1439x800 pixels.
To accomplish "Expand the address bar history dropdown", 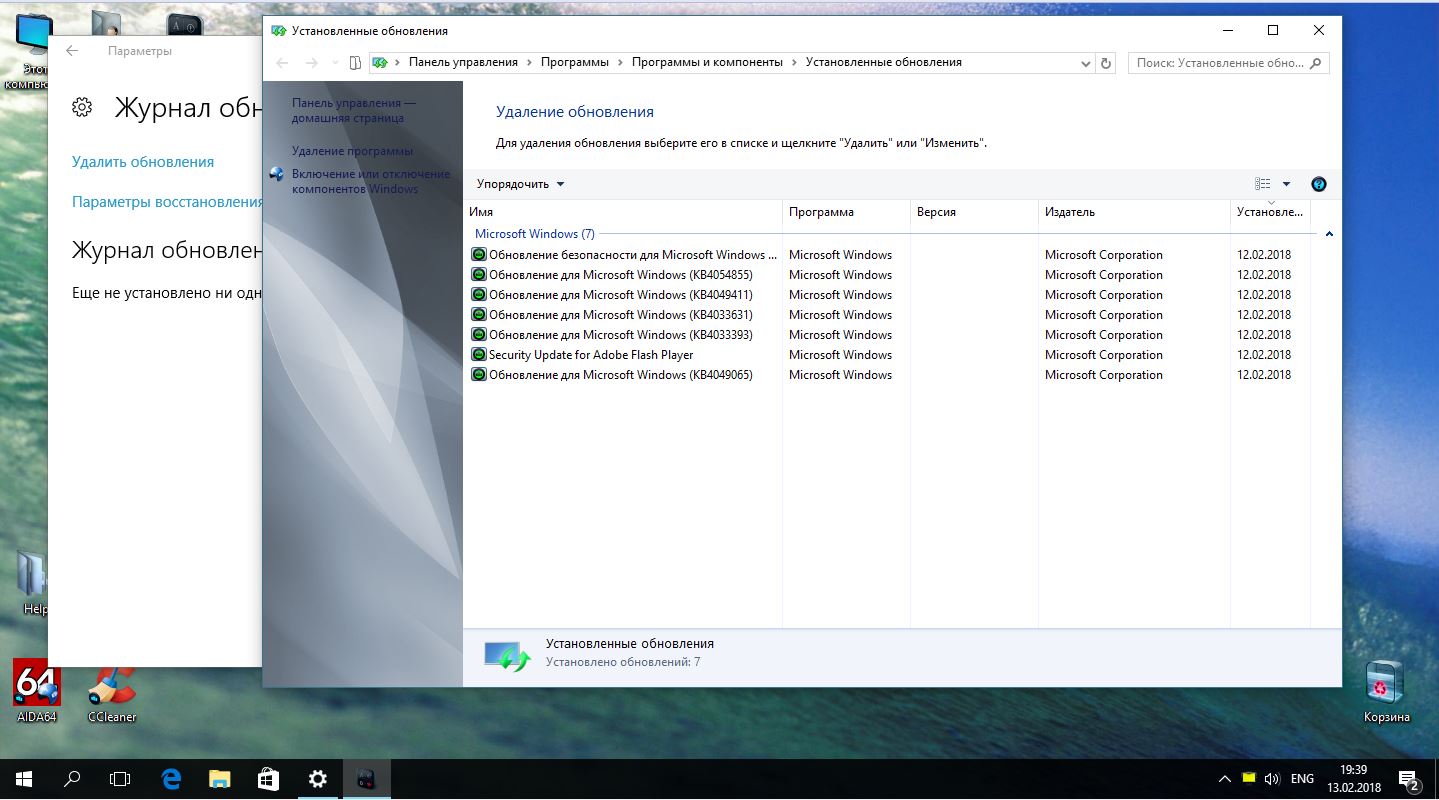I will point(1086,63).
